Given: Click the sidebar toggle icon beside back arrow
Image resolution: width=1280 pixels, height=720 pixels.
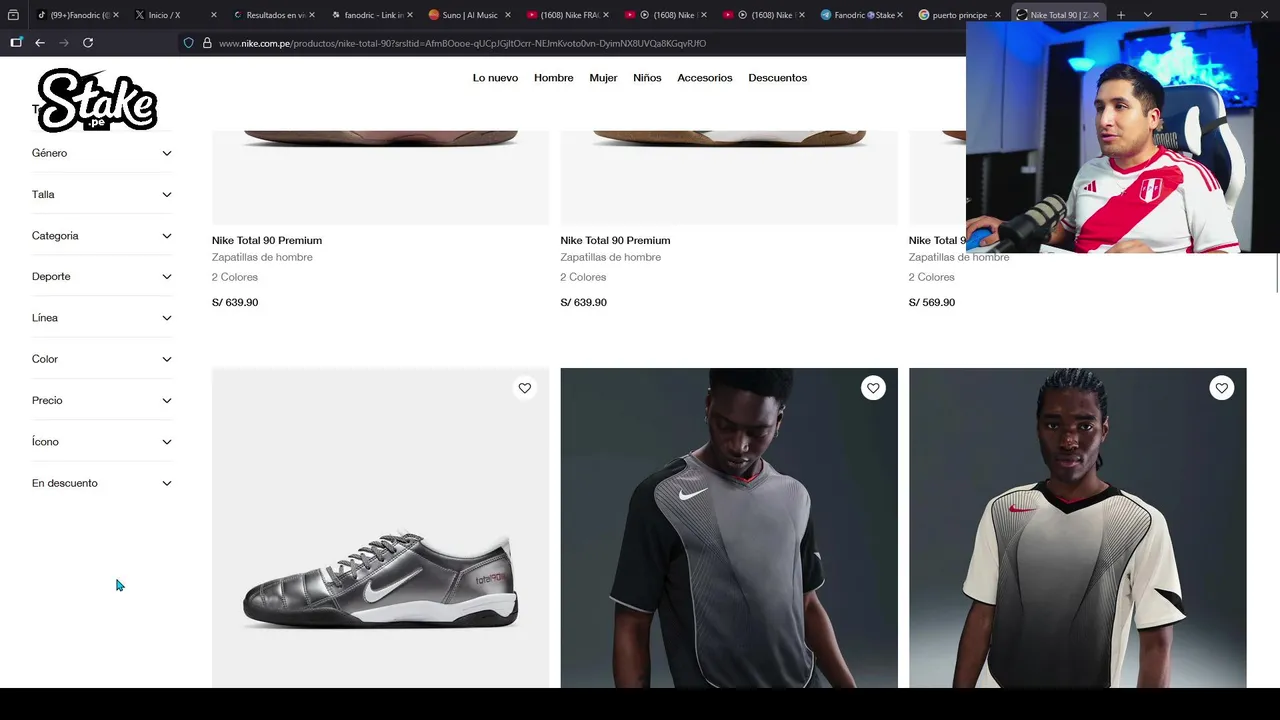Looking at the screenshot, I should (16, 43).
